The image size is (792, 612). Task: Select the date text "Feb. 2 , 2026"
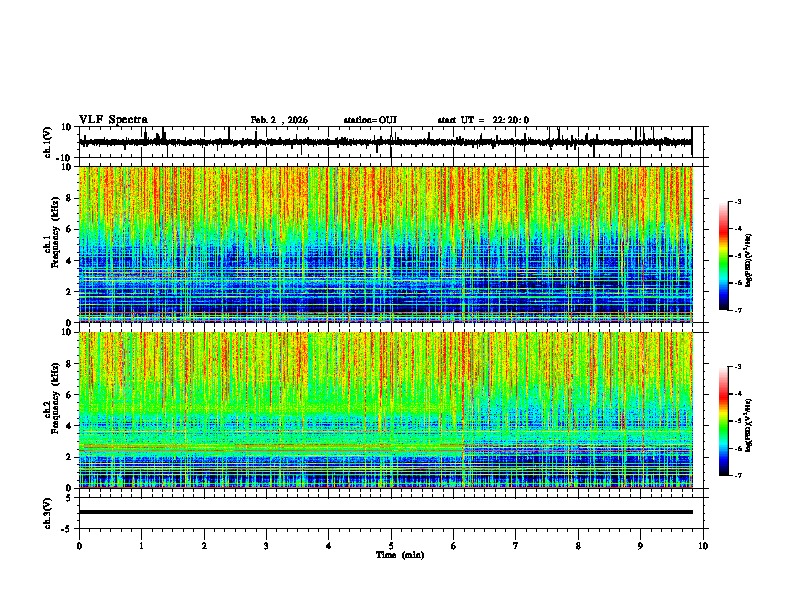pyautogui.click(x=279, y=120)
